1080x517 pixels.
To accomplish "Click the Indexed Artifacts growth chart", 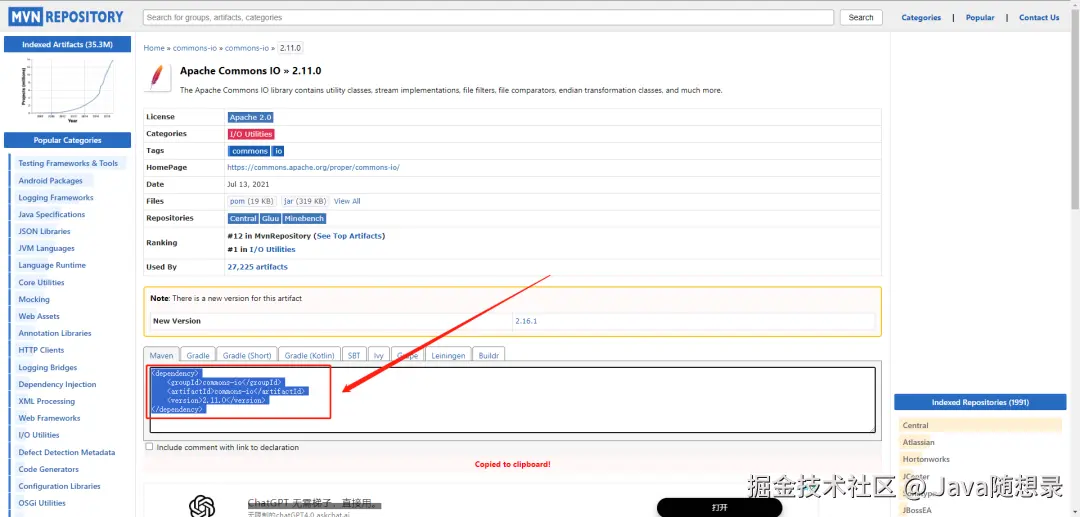I will [68, 90].
